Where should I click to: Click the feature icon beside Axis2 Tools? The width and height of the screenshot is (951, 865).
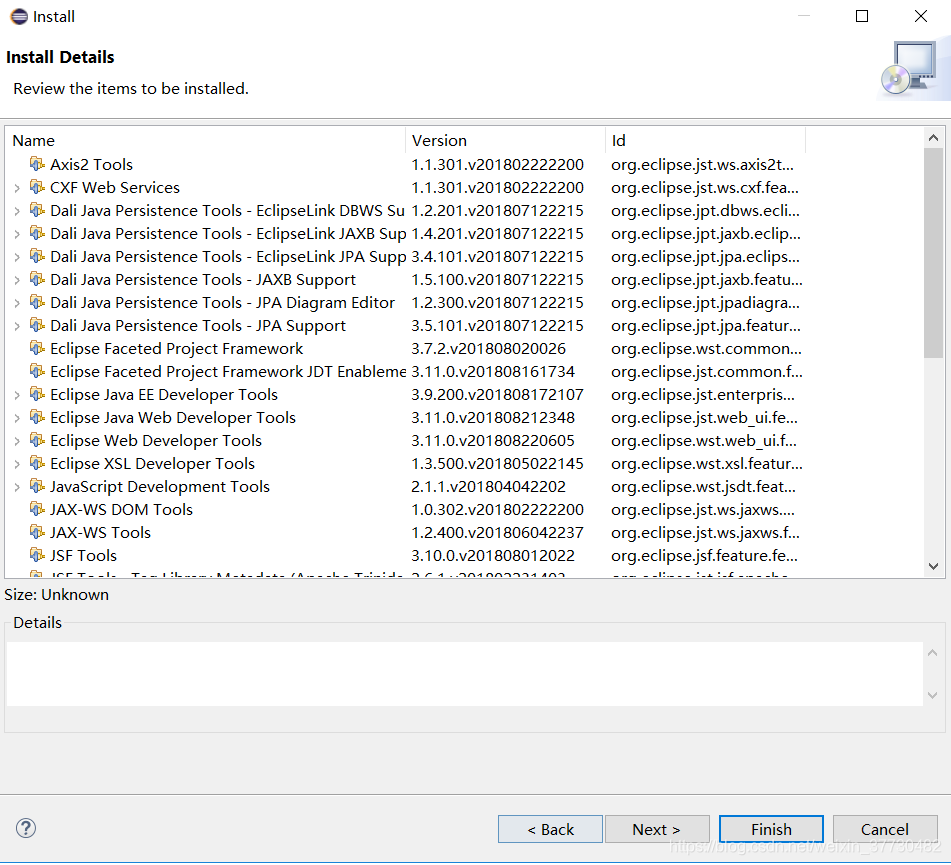37,164
